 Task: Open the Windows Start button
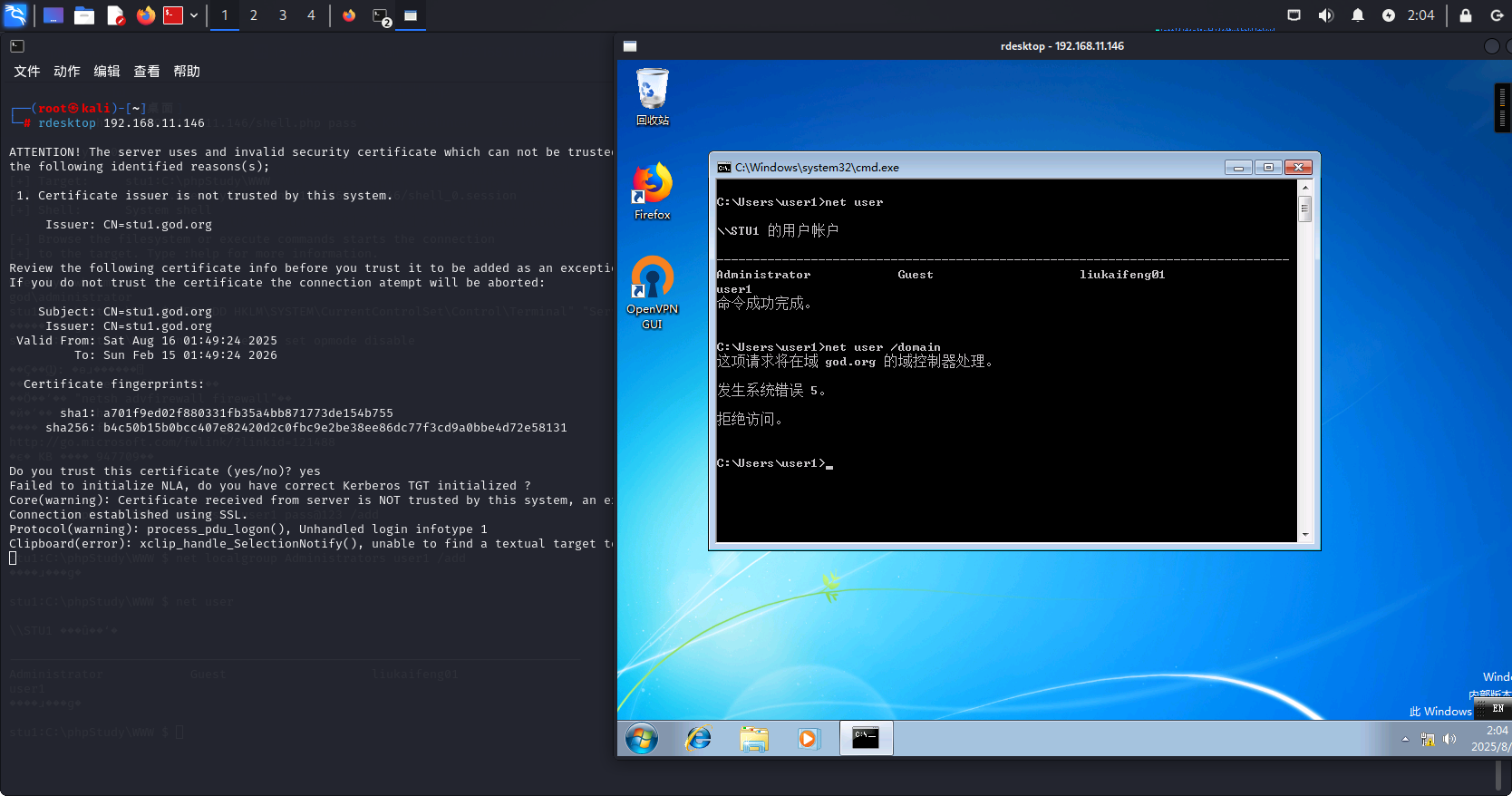pyautogui.click(x=642, y=739)
